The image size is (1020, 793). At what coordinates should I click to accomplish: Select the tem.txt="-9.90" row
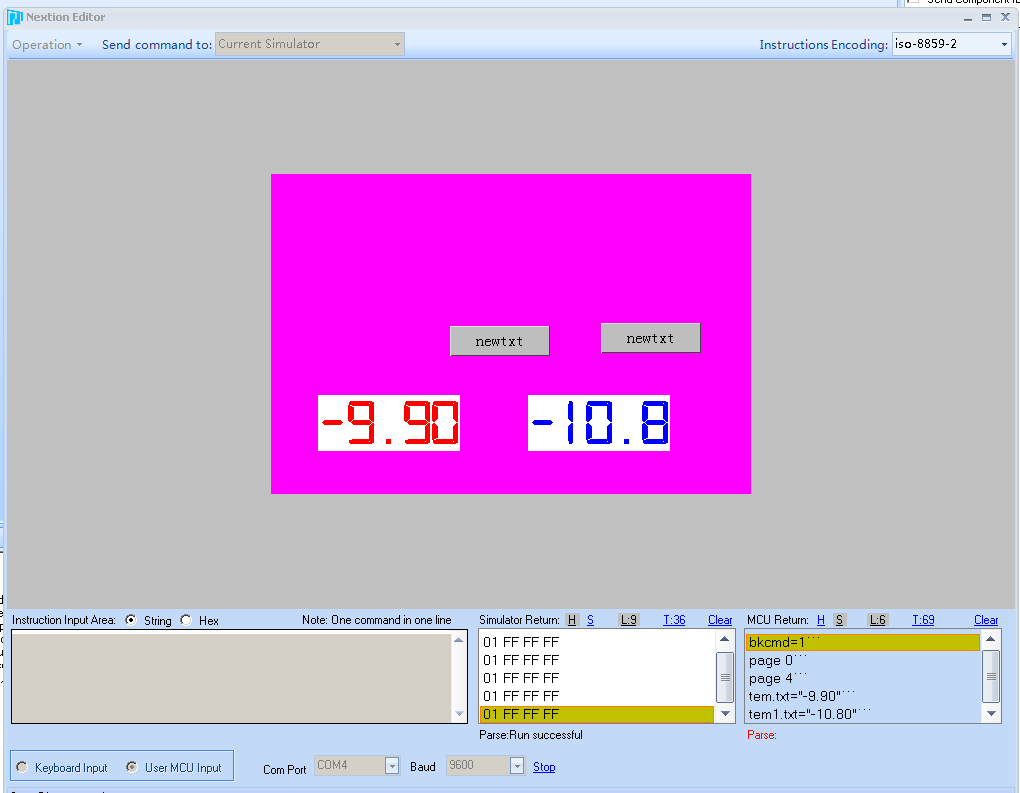(863, 696)
